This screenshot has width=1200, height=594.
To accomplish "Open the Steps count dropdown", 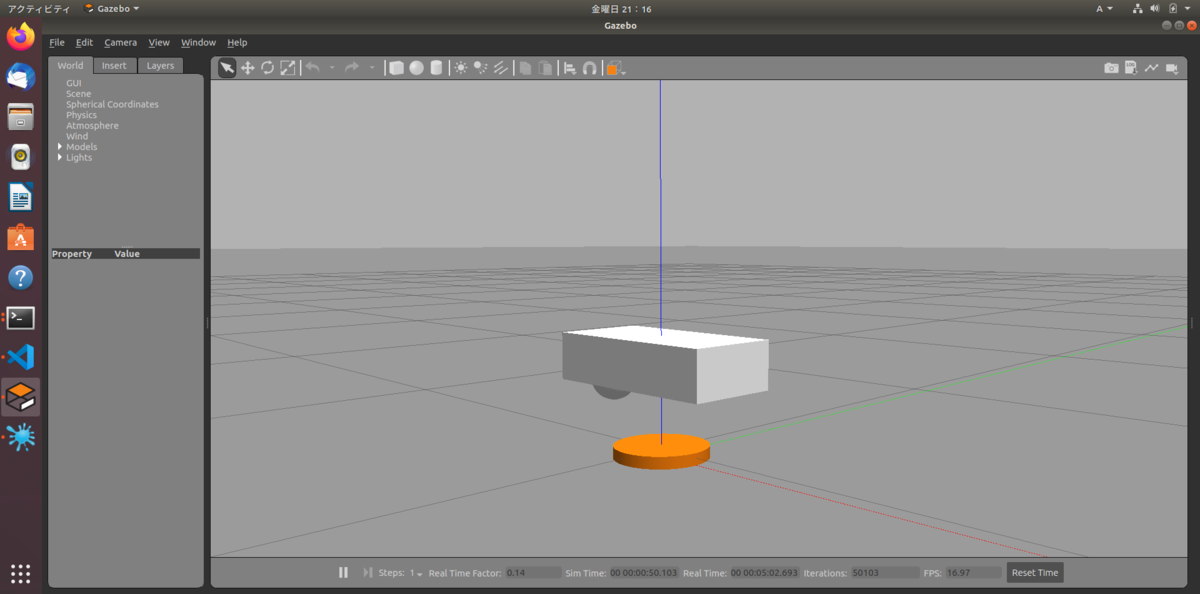I will coord(416,573).
